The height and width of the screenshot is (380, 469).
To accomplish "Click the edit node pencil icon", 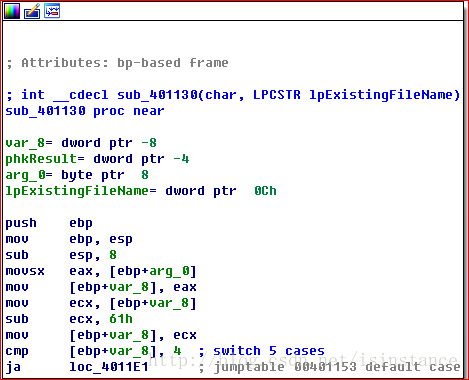I will [32, 11].
